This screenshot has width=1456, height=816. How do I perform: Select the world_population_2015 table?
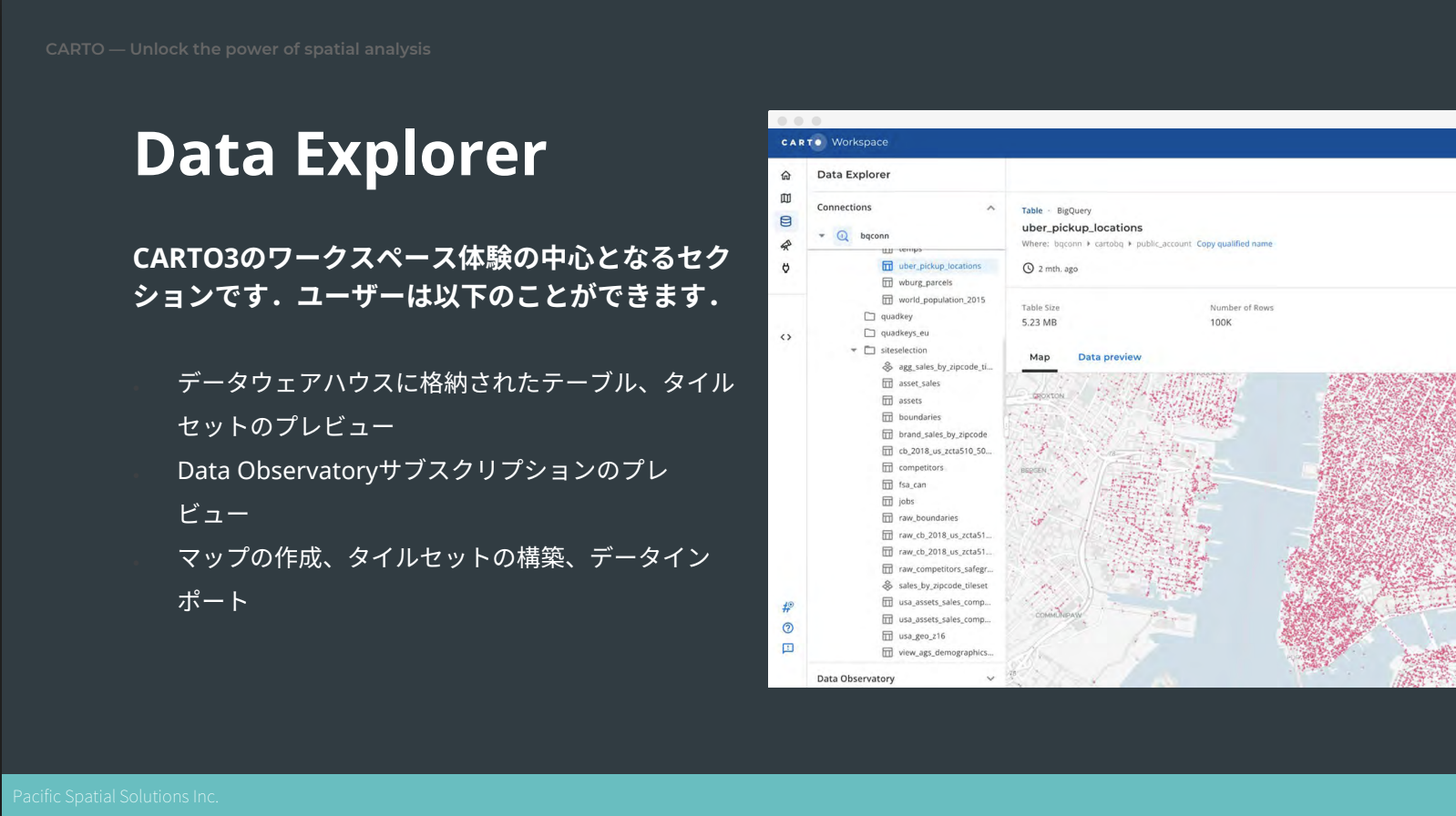pyautogui.click(x=941, y=300)
